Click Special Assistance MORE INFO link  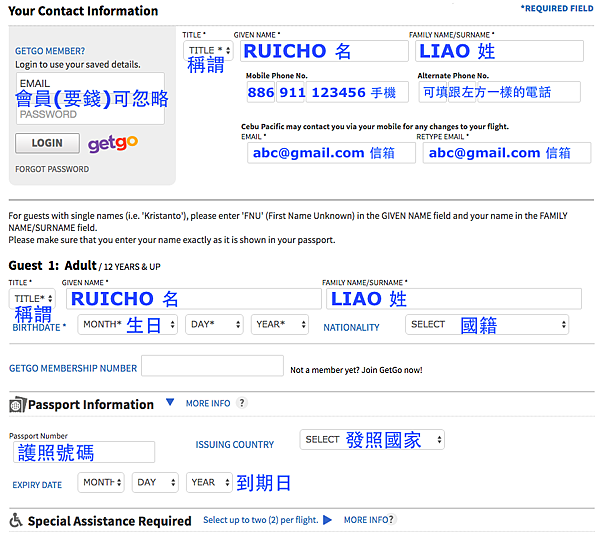(x=368, y=520)
